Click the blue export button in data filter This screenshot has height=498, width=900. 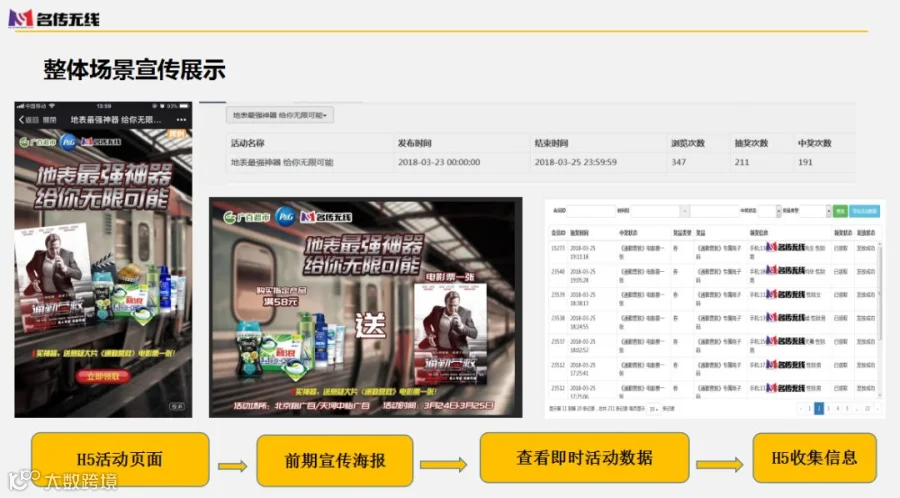(x=864, y=211)
